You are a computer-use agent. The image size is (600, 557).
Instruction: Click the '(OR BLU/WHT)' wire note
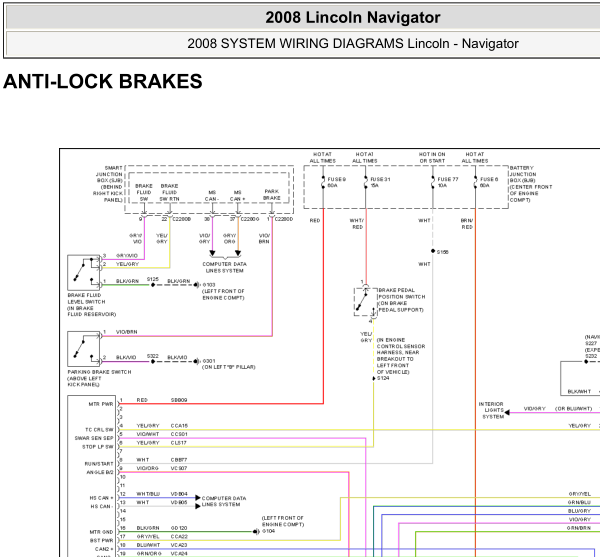(x=574, y=409)
